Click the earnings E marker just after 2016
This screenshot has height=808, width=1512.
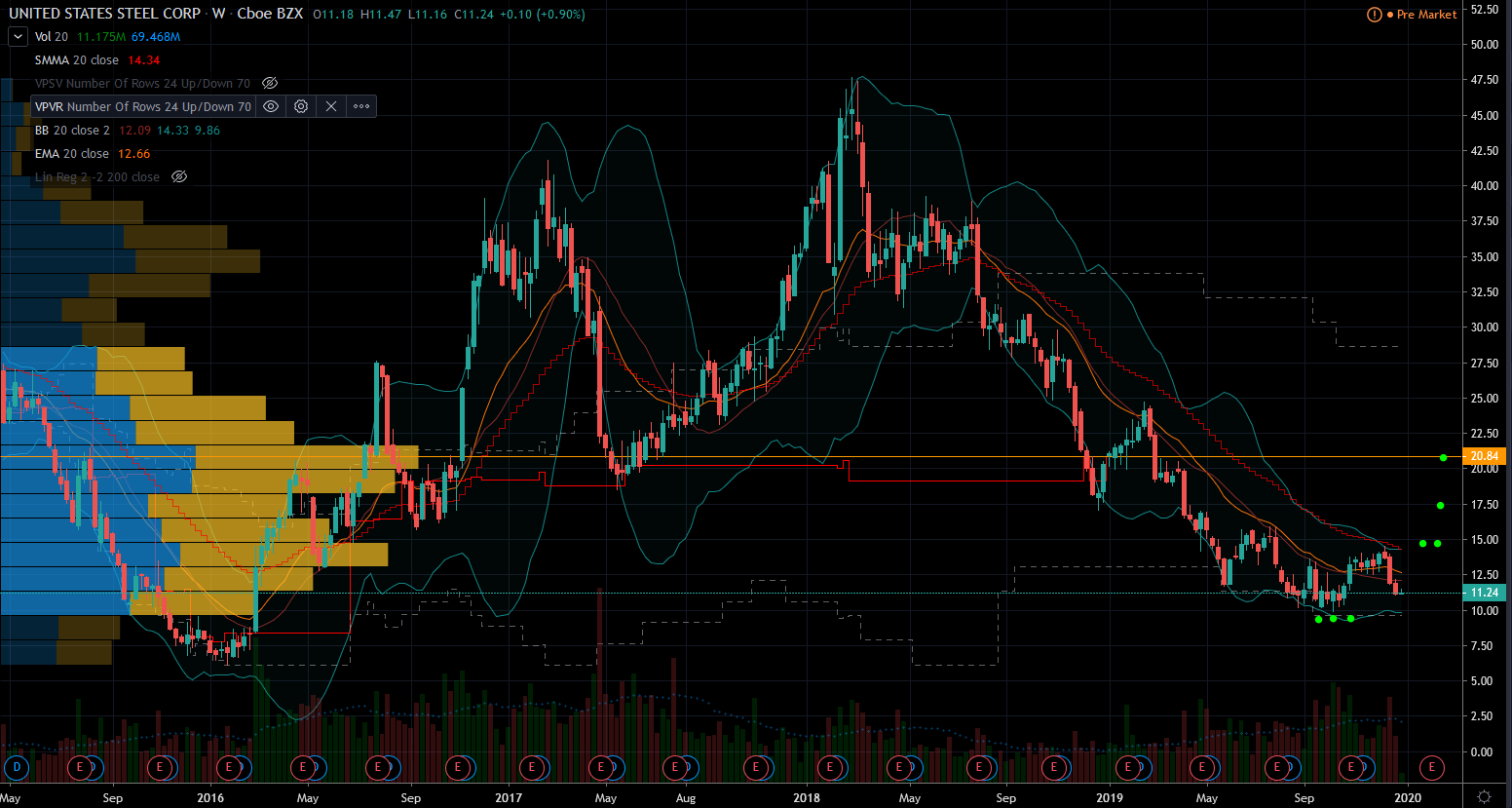tap(229, 767)
